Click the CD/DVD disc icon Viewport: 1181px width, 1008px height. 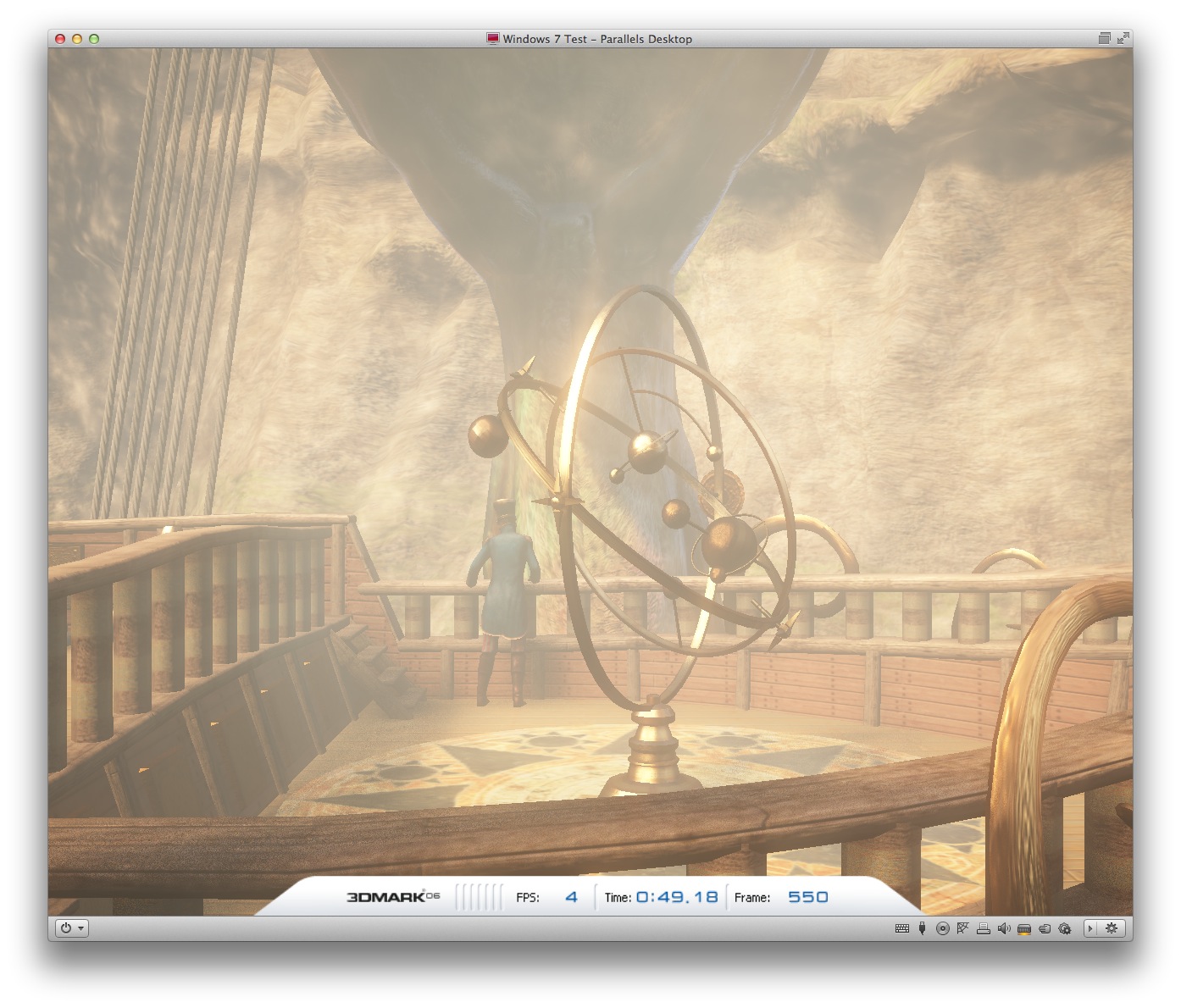point(942,928)
